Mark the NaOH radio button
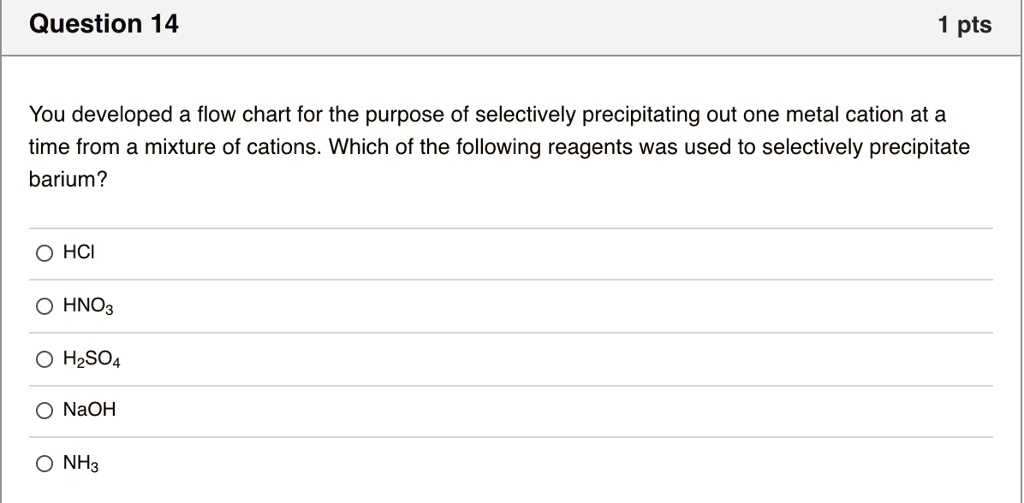1024x503 pixels. coord(44,410)
